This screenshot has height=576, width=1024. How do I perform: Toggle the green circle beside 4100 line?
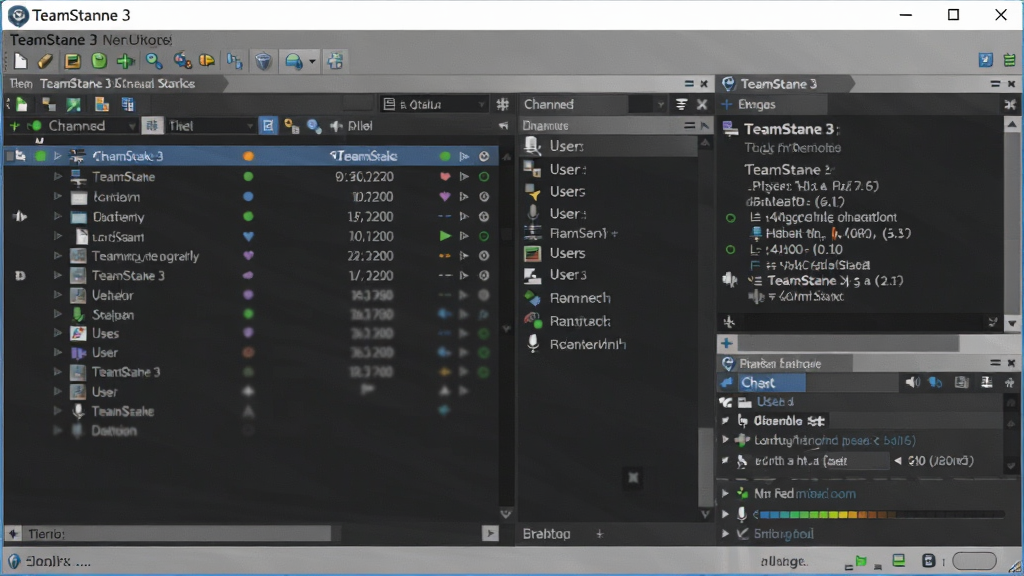coord(731,249)
